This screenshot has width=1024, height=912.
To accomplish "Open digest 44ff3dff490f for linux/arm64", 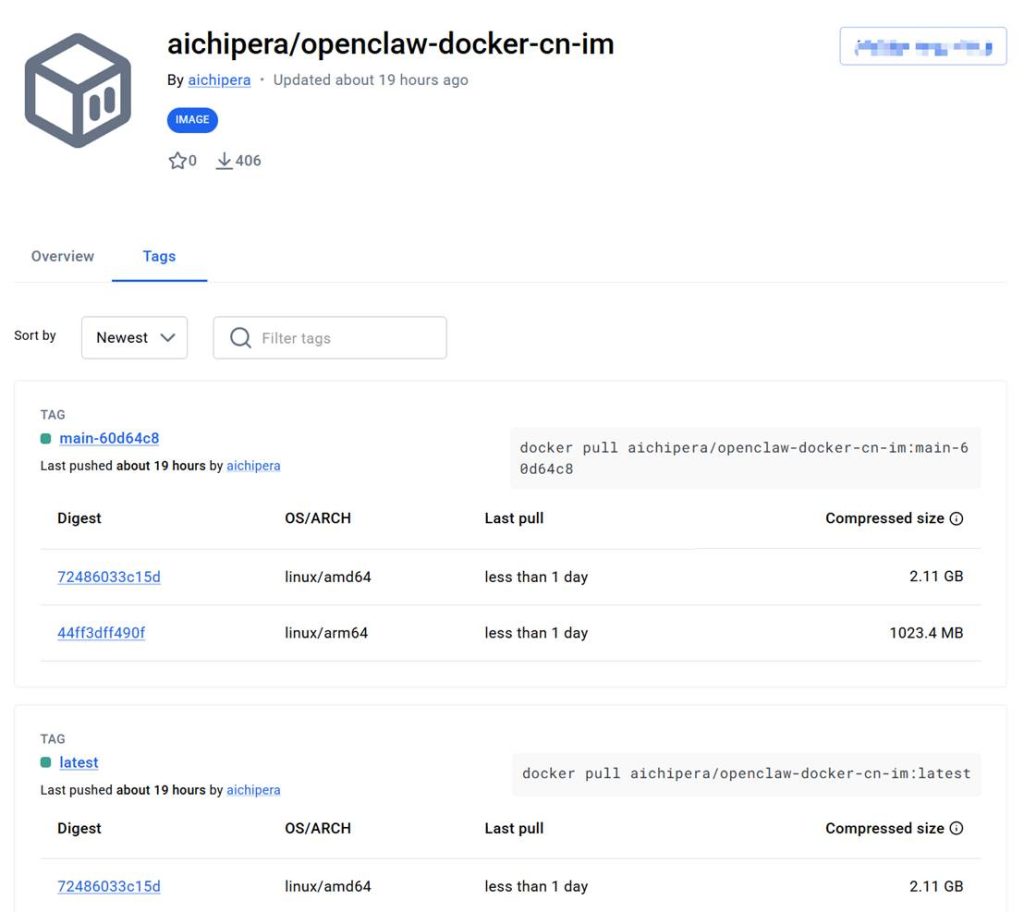I will 101,633.
